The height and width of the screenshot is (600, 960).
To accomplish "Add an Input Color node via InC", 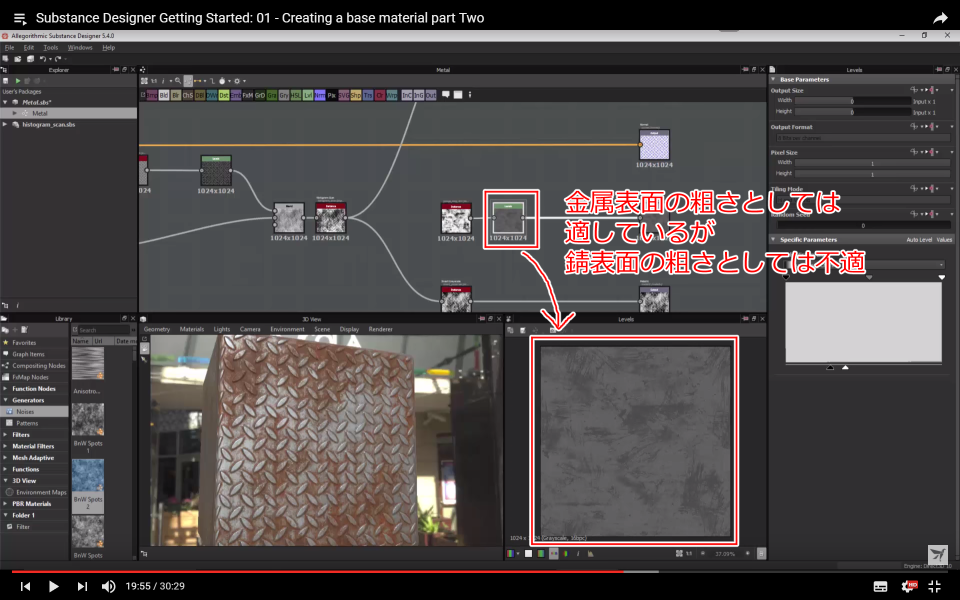I will pos(407,96).
